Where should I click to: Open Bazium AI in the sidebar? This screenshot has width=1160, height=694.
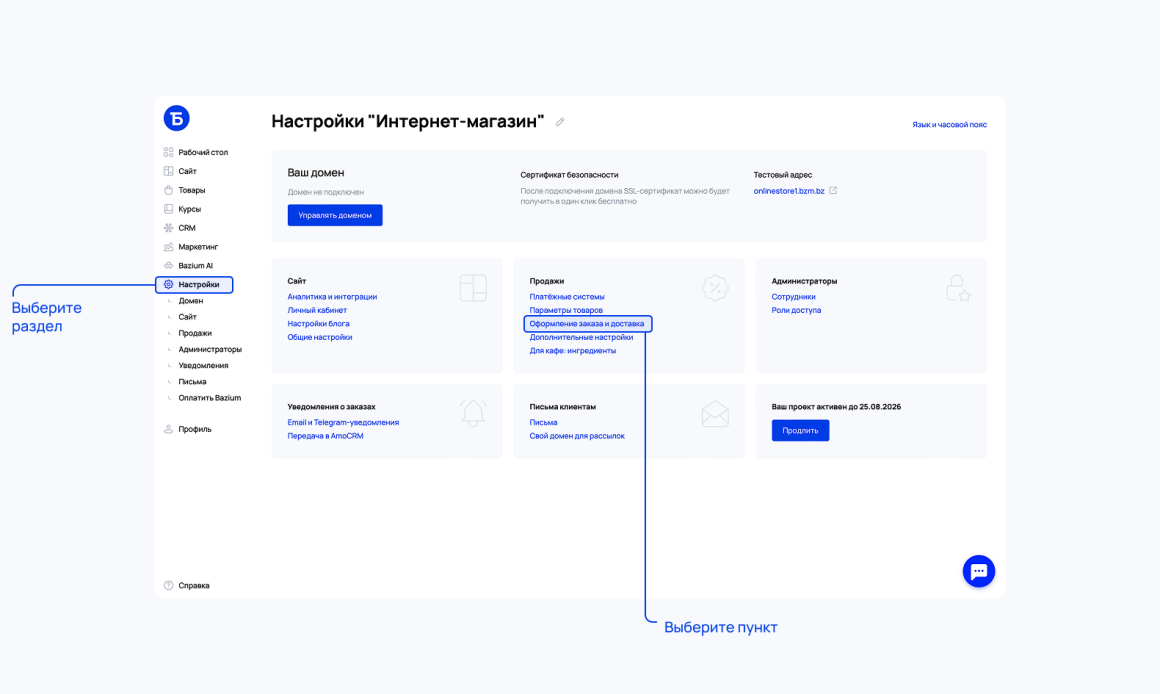coord(195,266)
